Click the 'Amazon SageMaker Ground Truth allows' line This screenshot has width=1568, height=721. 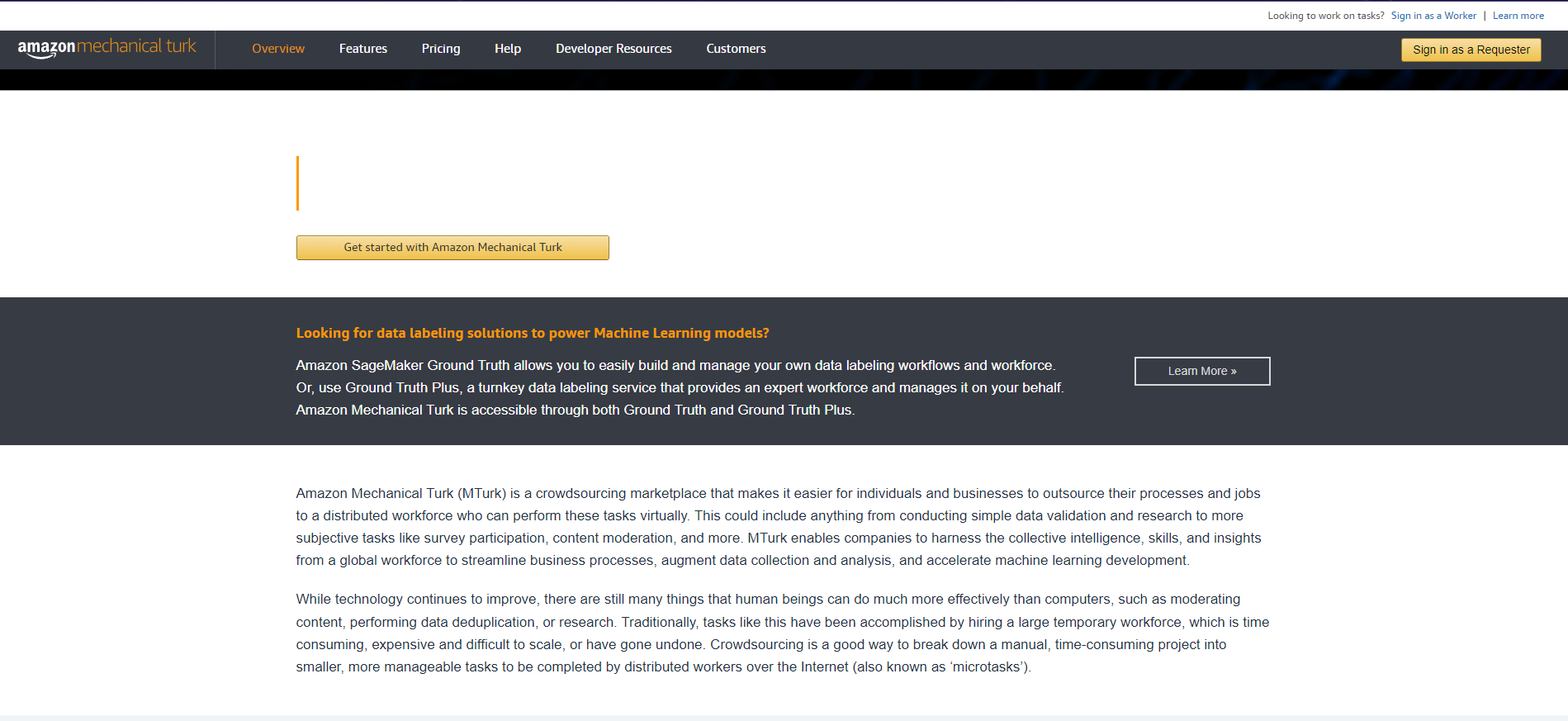point(675,365)
